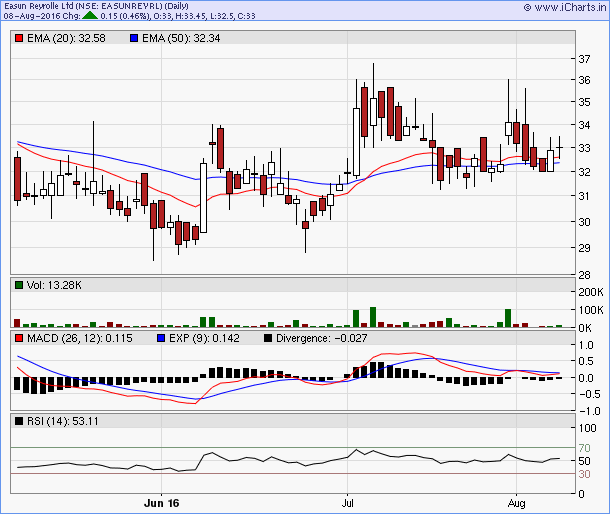The height and width of the screenshot is (514, 610).
Task: Click the 'Jun 16' x-axis label
Action: (161, 503)
